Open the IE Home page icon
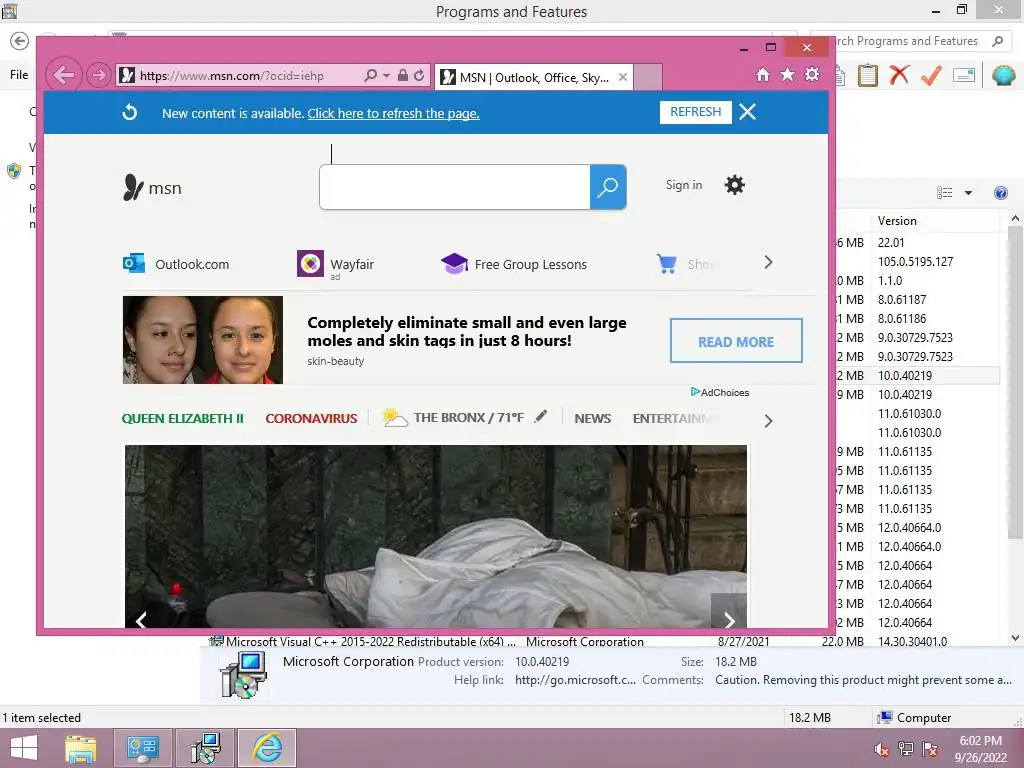The height and width of the screenshot is (768, 1024). tap(763, 75)
